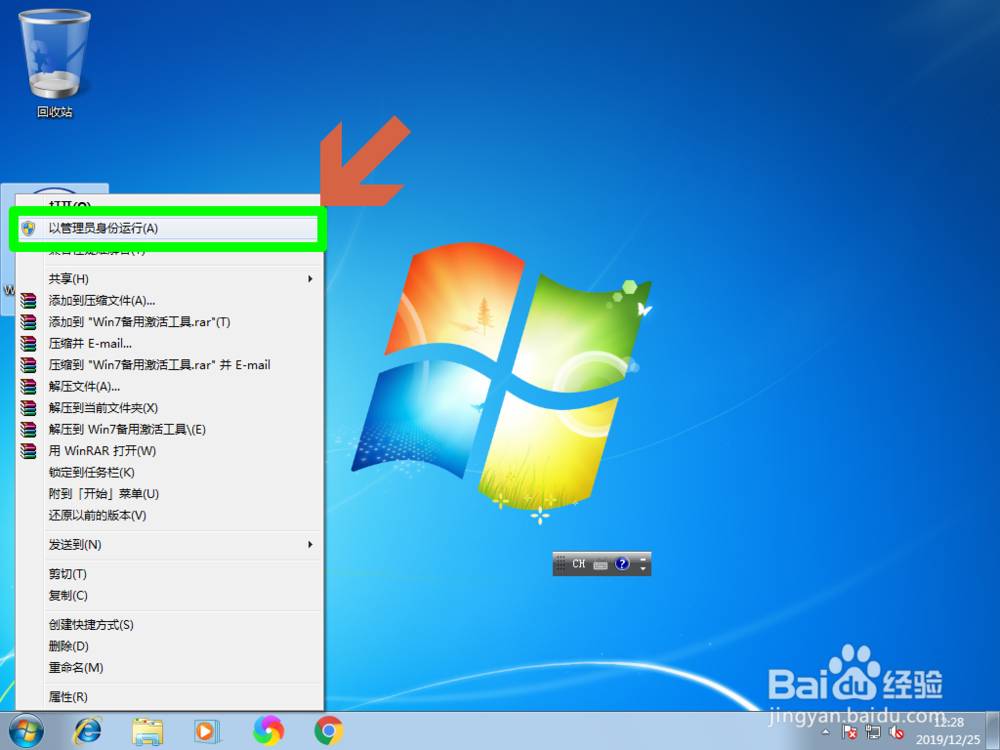Click WinRAR icon beside 解压到 Win7备用激活工具\
Viewport: 1000px width, 750px height.
pyautogui.click(x=28, y=429)
